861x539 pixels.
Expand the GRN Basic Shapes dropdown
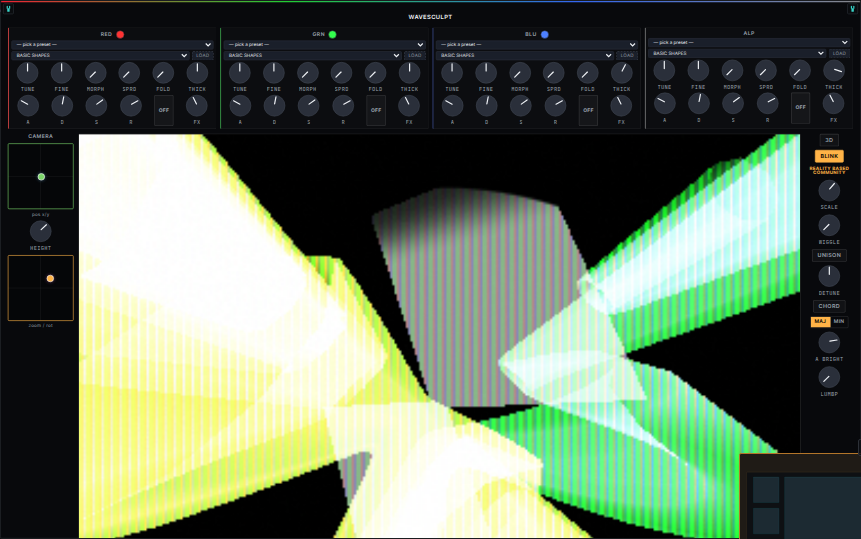point(313,55)
